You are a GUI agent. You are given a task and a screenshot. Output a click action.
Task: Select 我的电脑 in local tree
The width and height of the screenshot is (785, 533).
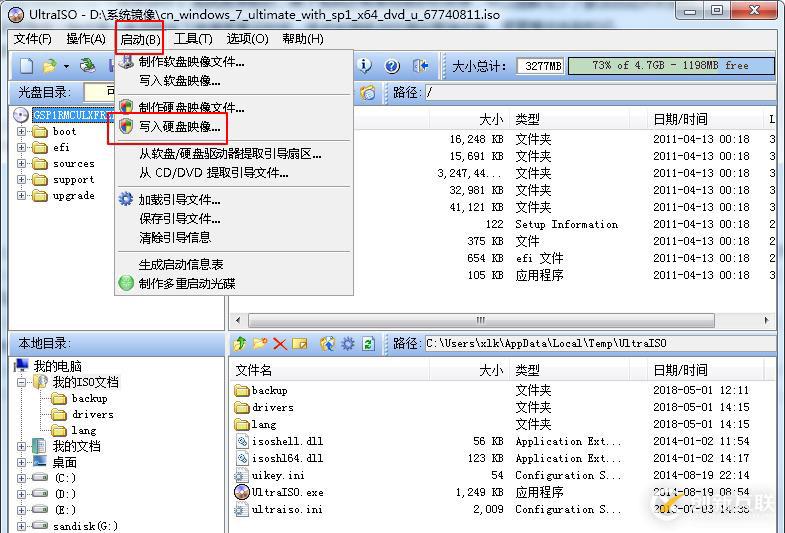pos(57,366)
